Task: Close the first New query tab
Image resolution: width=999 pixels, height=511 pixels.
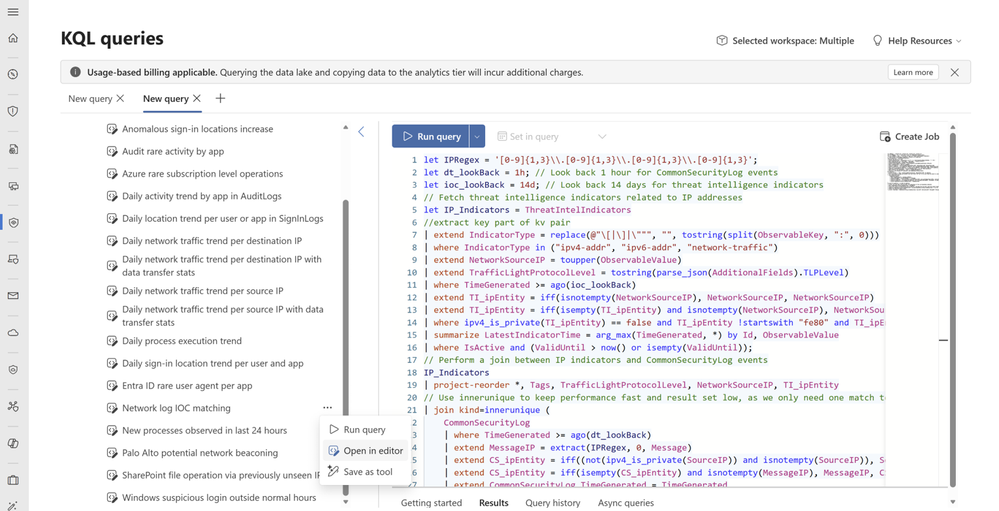Action: [x=120, y=98]
